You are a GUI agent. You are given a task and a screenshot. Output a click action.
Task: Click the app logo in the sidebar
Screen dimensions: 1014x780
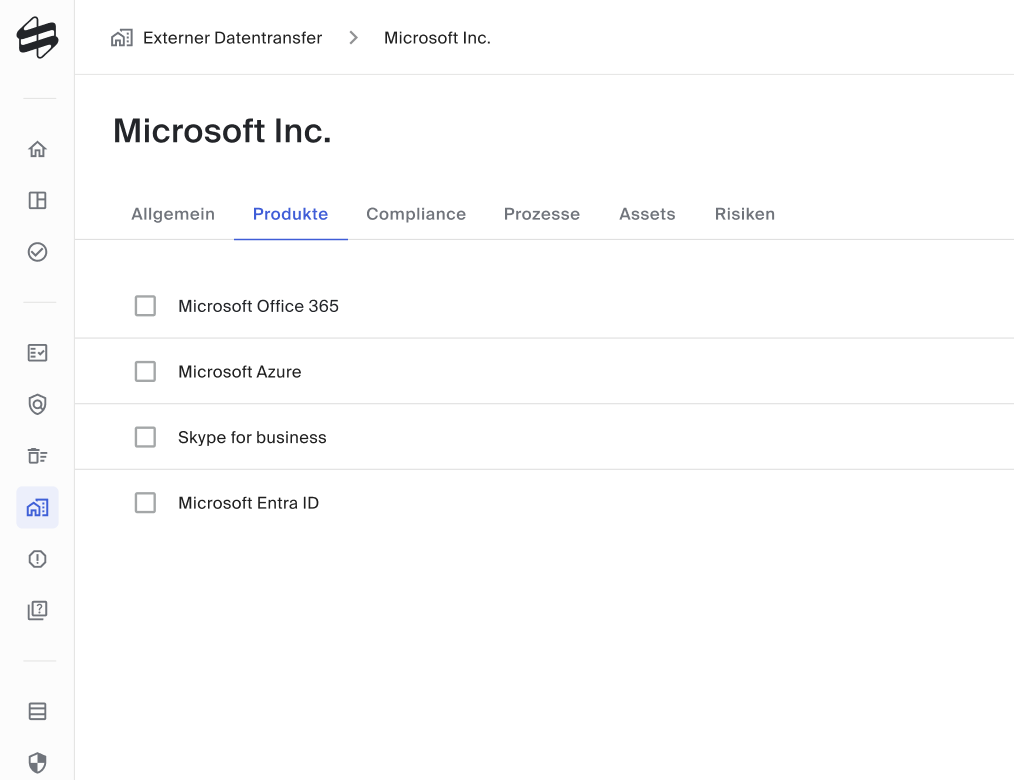tap(38, 38)
